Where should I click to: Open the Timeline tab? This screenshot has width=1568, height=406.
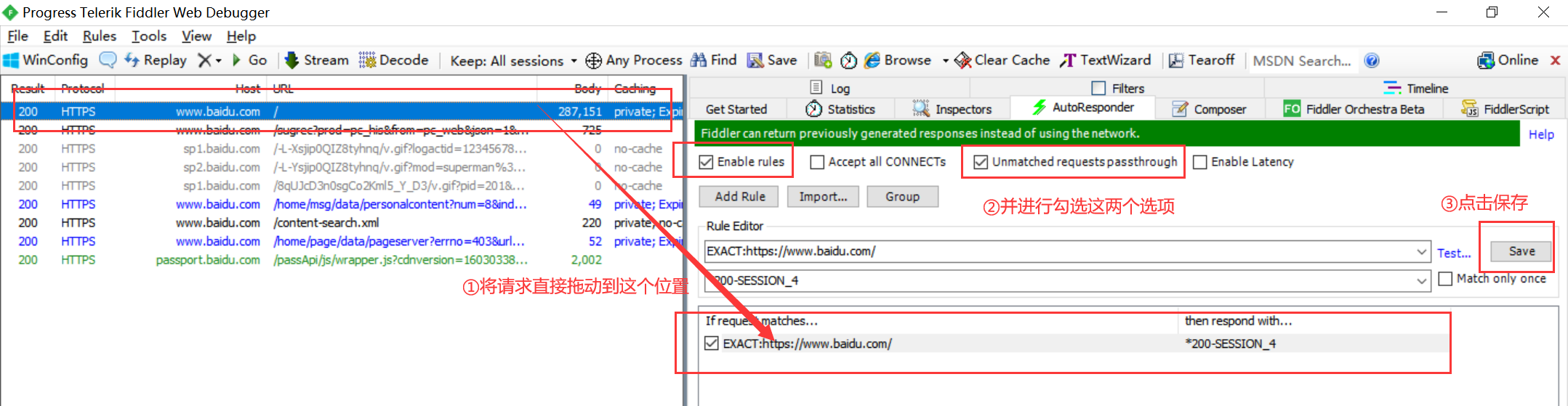(x=1416, y=88)
